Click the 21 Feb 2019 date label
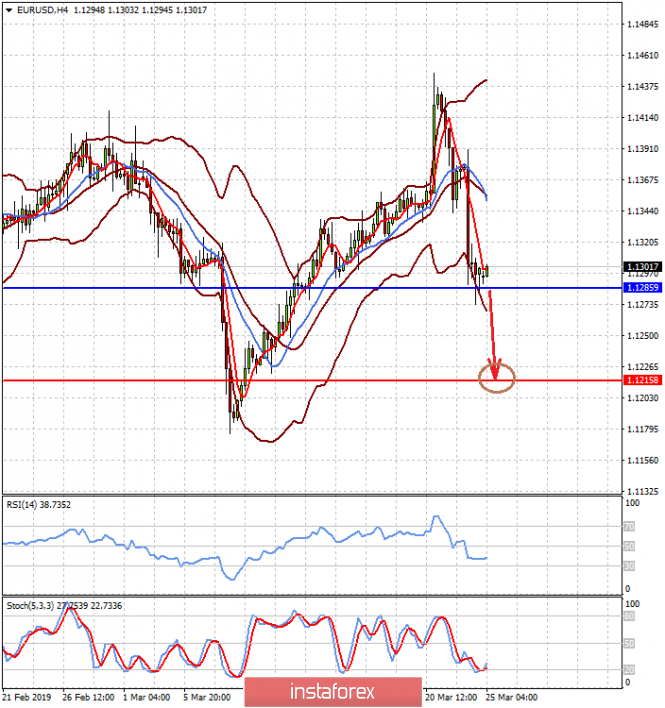 (x=25, y=695)
